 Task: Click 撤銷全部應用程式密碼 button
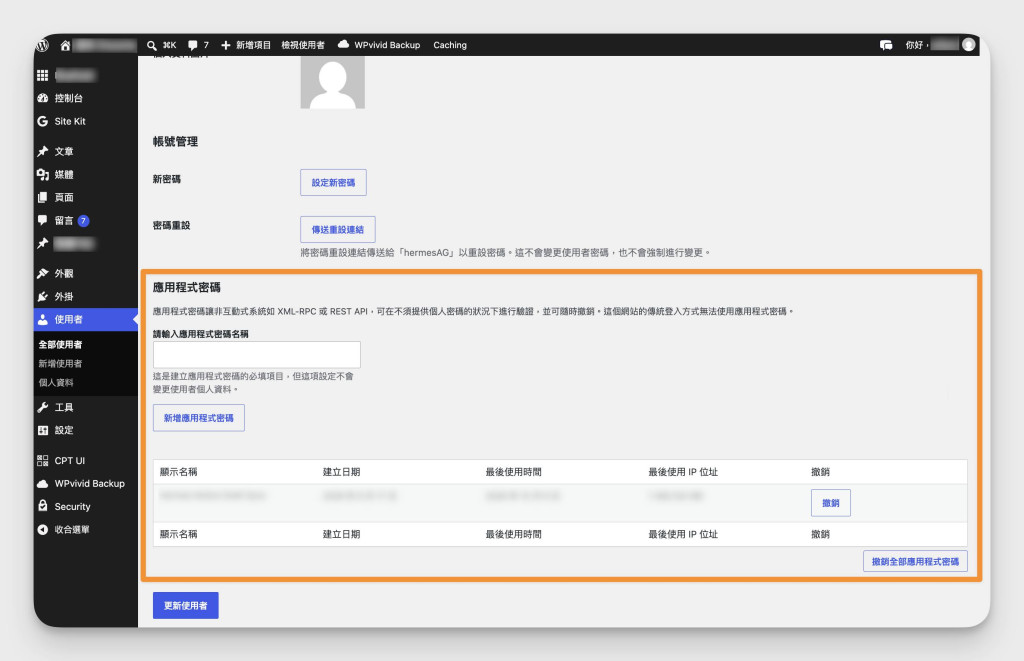pyautogui.click(x=915, y=561)
